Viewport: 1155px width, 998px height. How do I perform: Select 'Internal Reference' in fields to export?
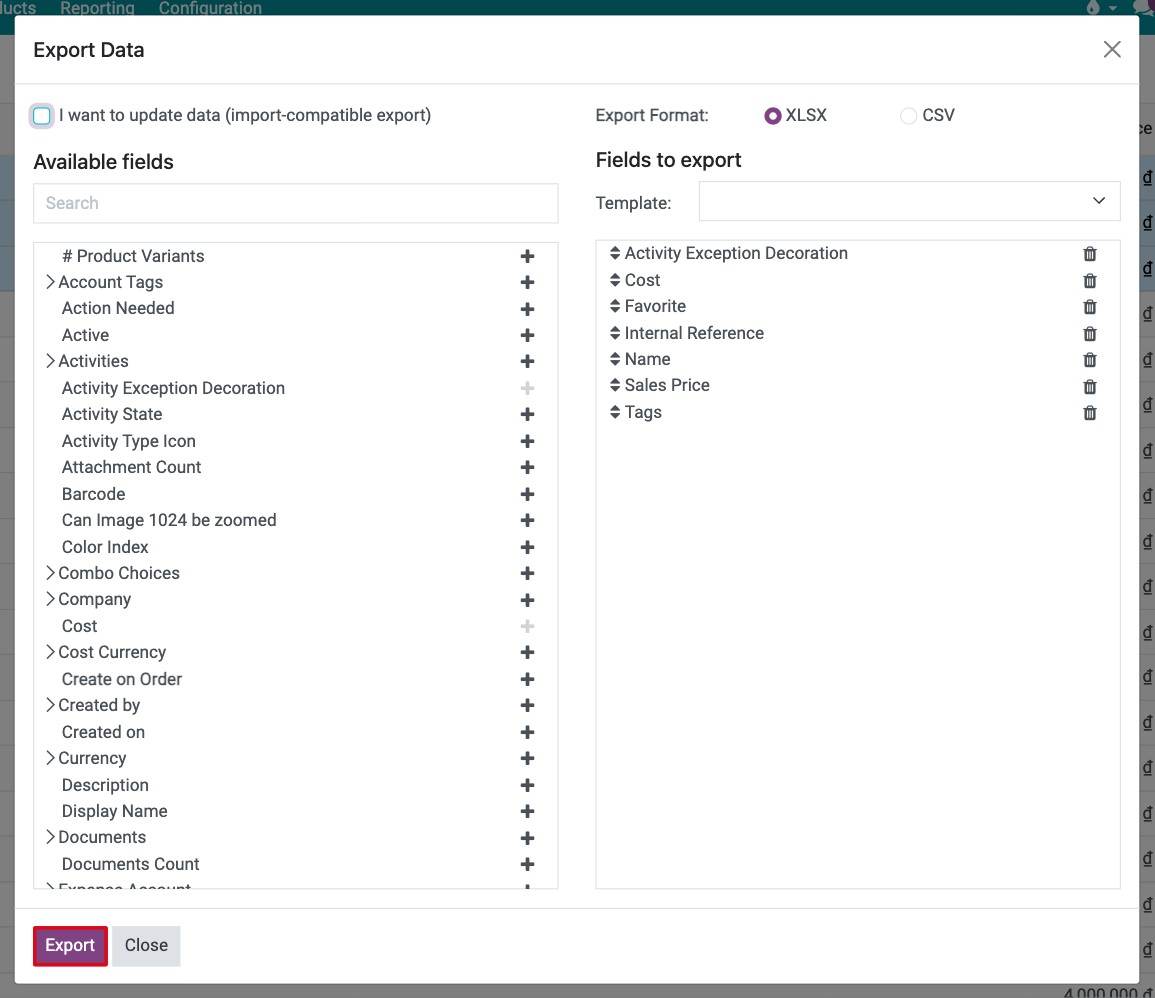click(x=857, y=334)
